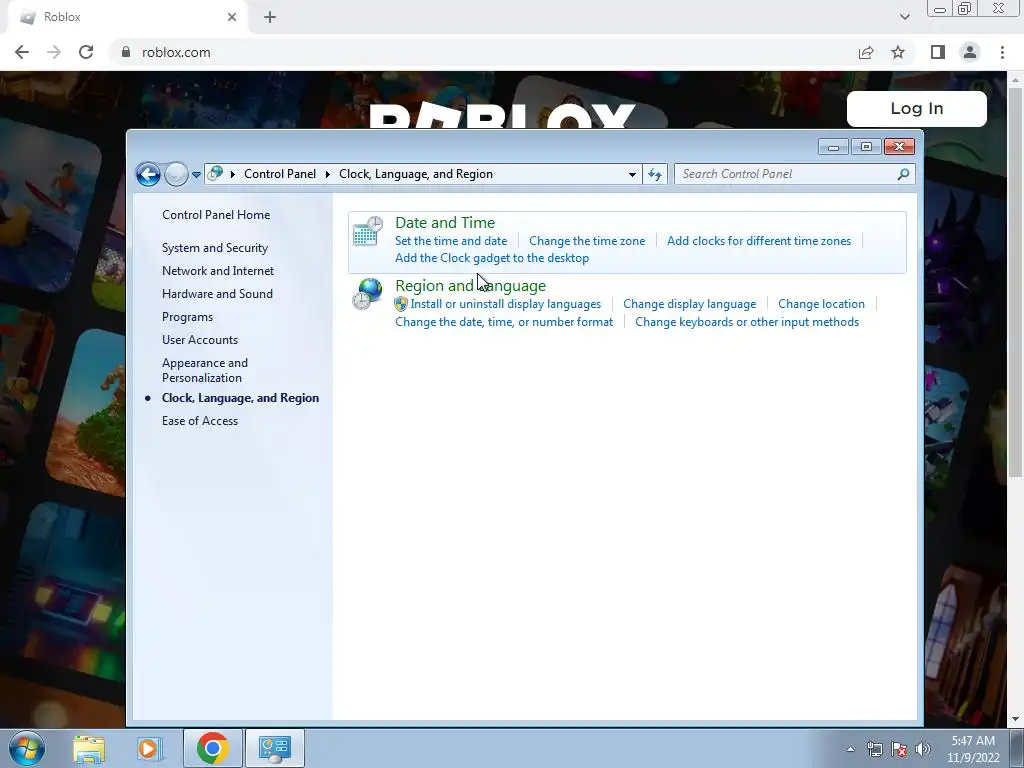The image size is (1024, 768).
Task: Open Change keyboards or other input methods
Action: [x=747, y=322]
